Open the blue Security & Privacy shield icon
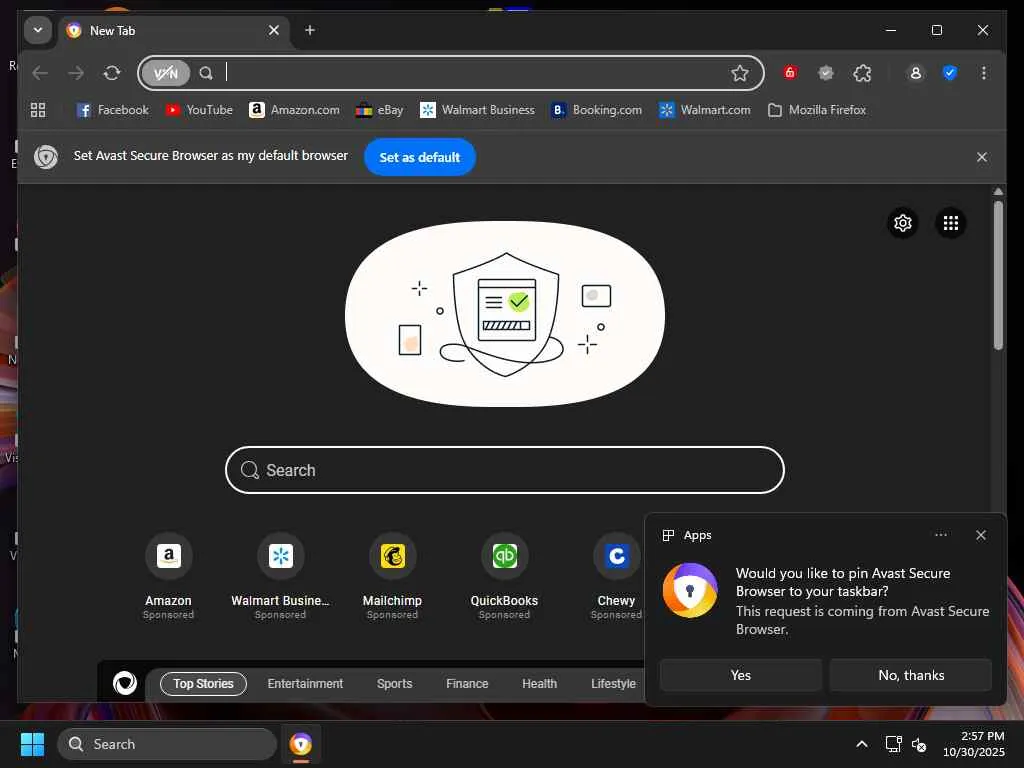Screen dimensions: 1024x768 click(950, 73)
